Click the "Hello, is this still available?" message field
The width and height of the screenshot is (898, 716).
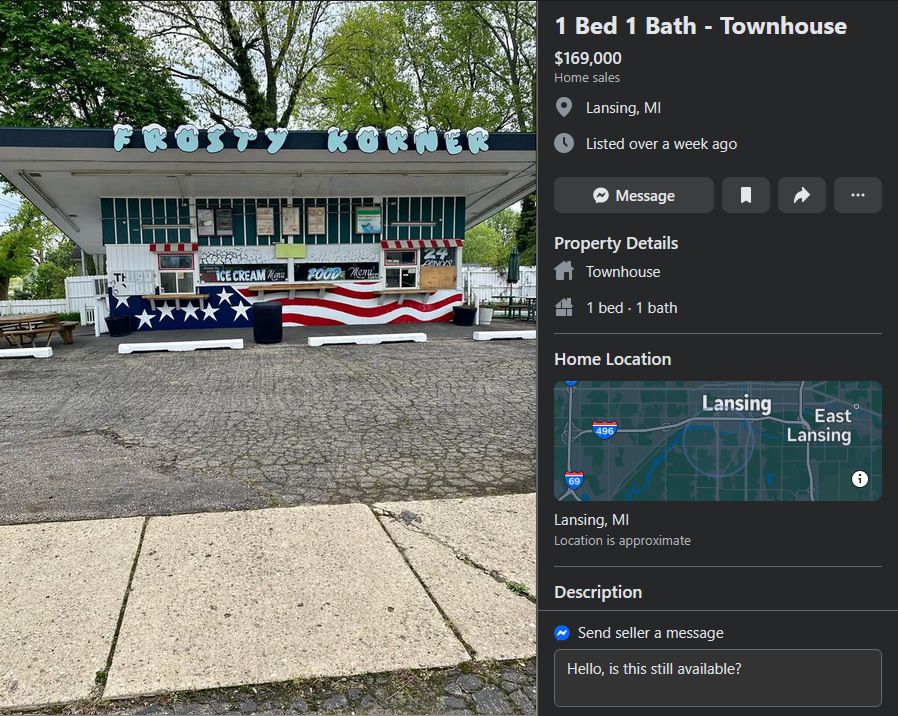pyautogui.click(x=718, y=678)
